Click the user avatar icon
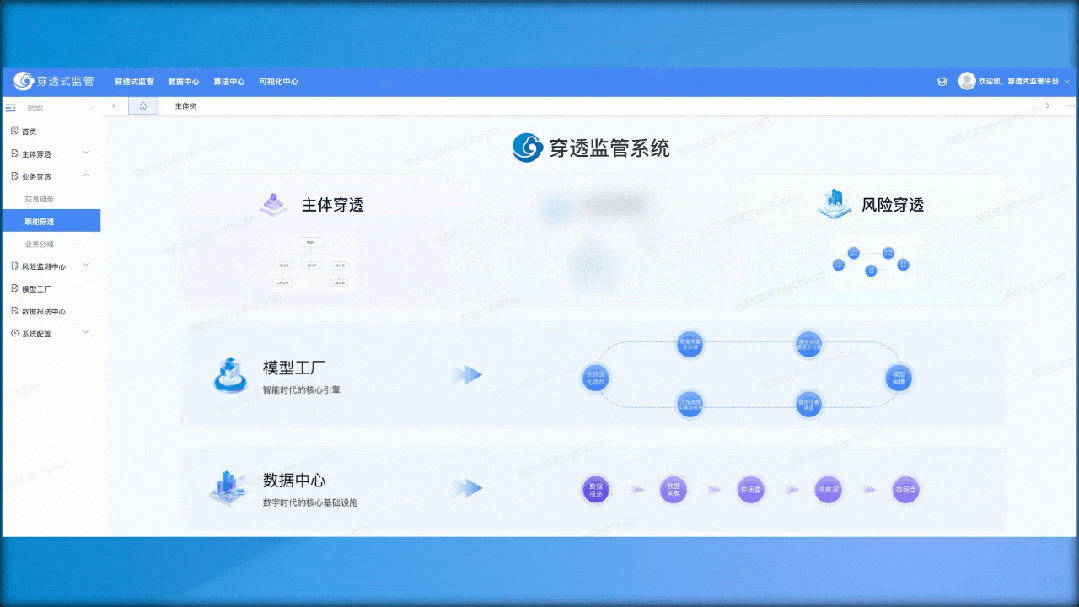Screen dimensions: 1079x607 click(x=966, y=81)
